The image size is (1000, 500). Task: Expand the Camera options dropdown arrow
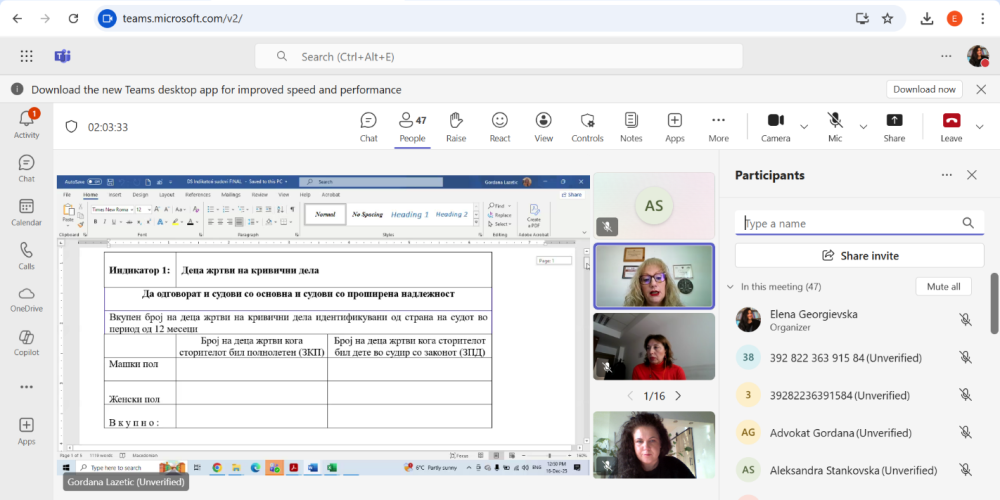tap(804, 127)
